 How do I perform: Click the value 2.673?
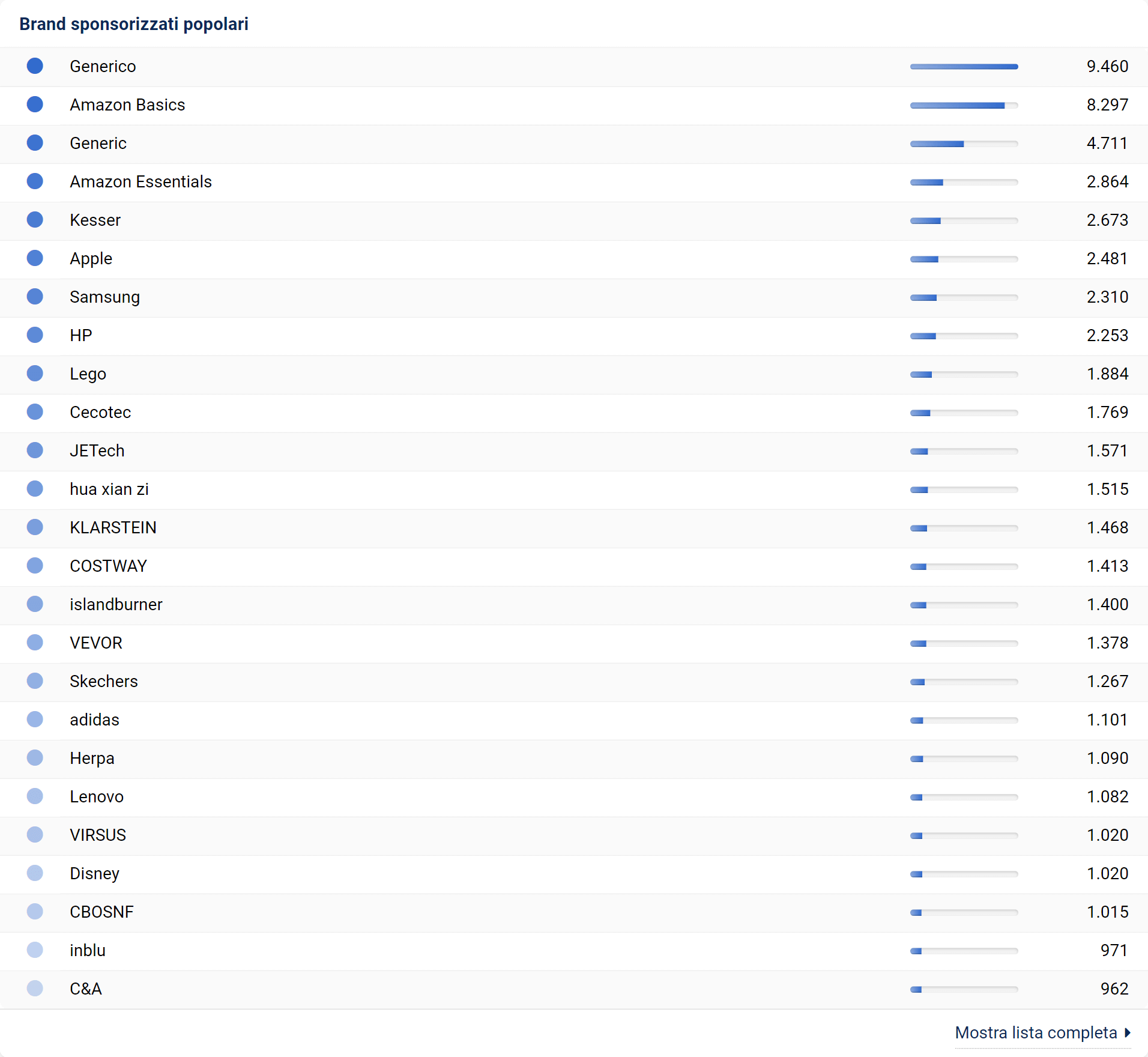click(1107, 220)
